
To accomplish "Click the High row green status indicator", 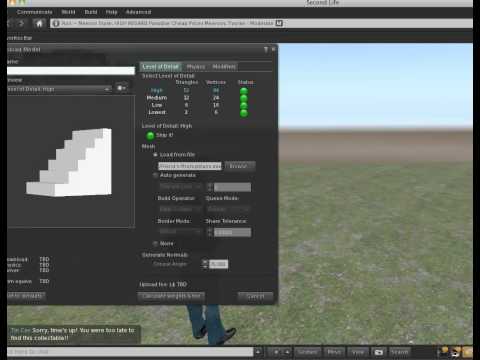I will click(x=244, y=91).
